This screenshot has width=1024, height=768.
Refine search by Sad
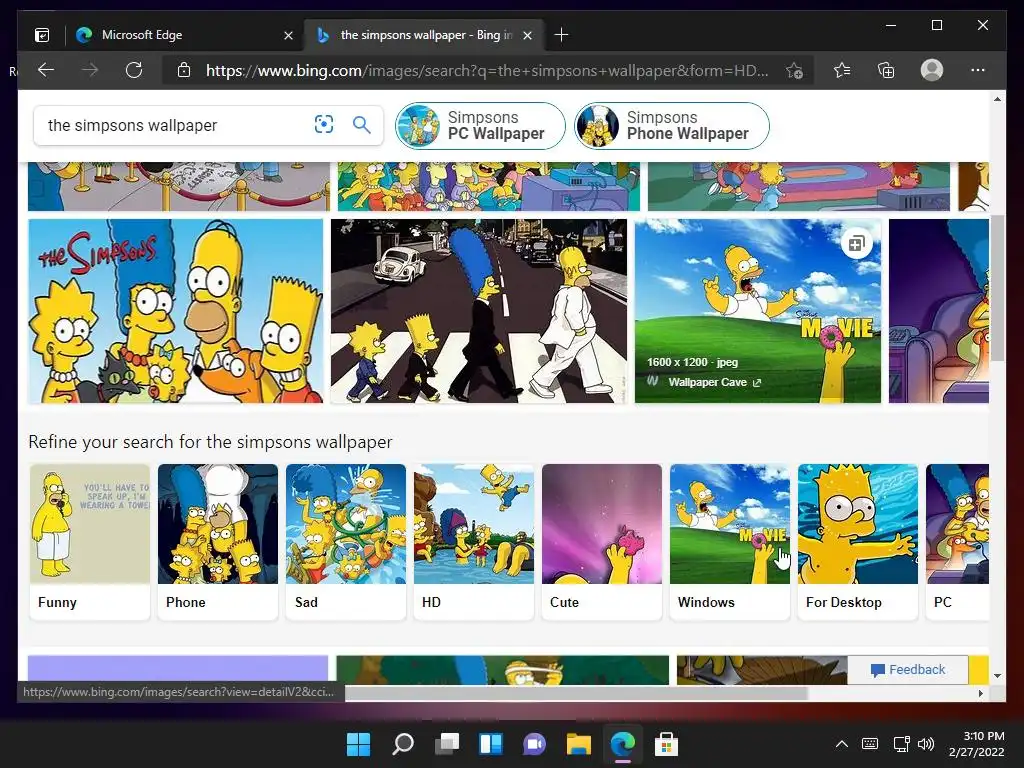345,541
